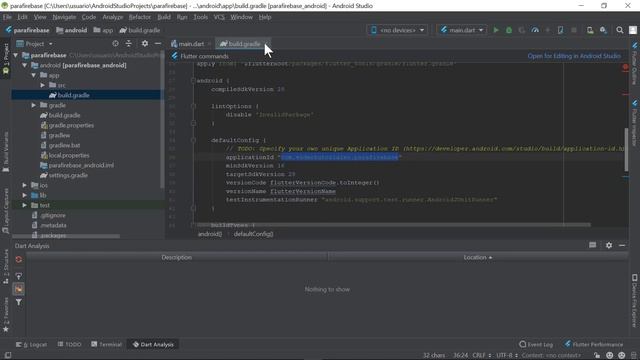
Task: Open the main.dart run configuration dropdown
Action: [462, 30]
